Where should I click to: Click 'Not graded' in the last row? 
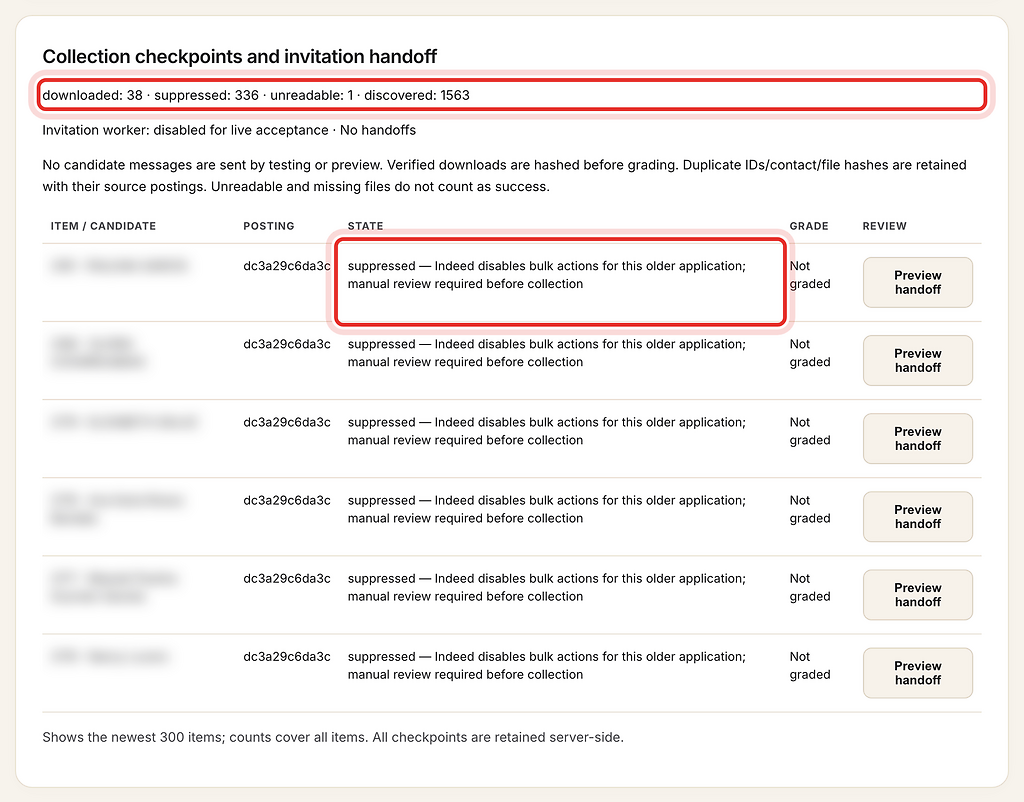(x=810, y=666)
